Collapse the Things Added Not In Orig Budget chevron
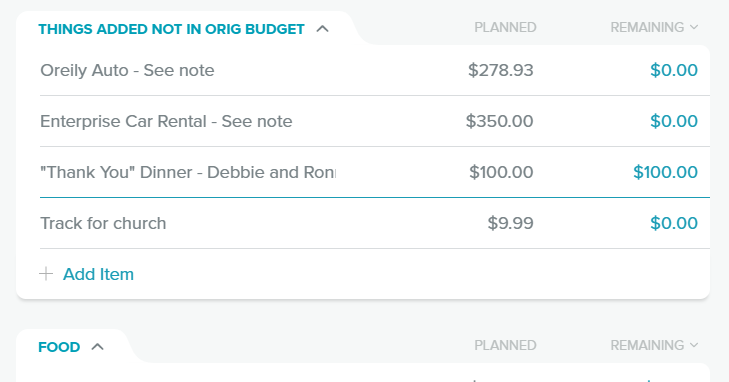This screenshot has width=729, height=382. (322, 29)
